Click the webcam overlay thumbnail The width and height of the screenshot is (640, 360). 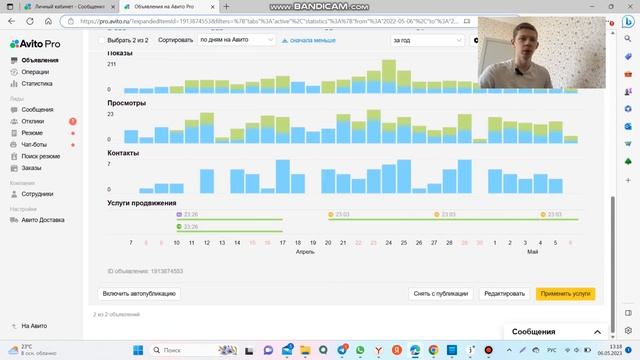pos(542,53)
